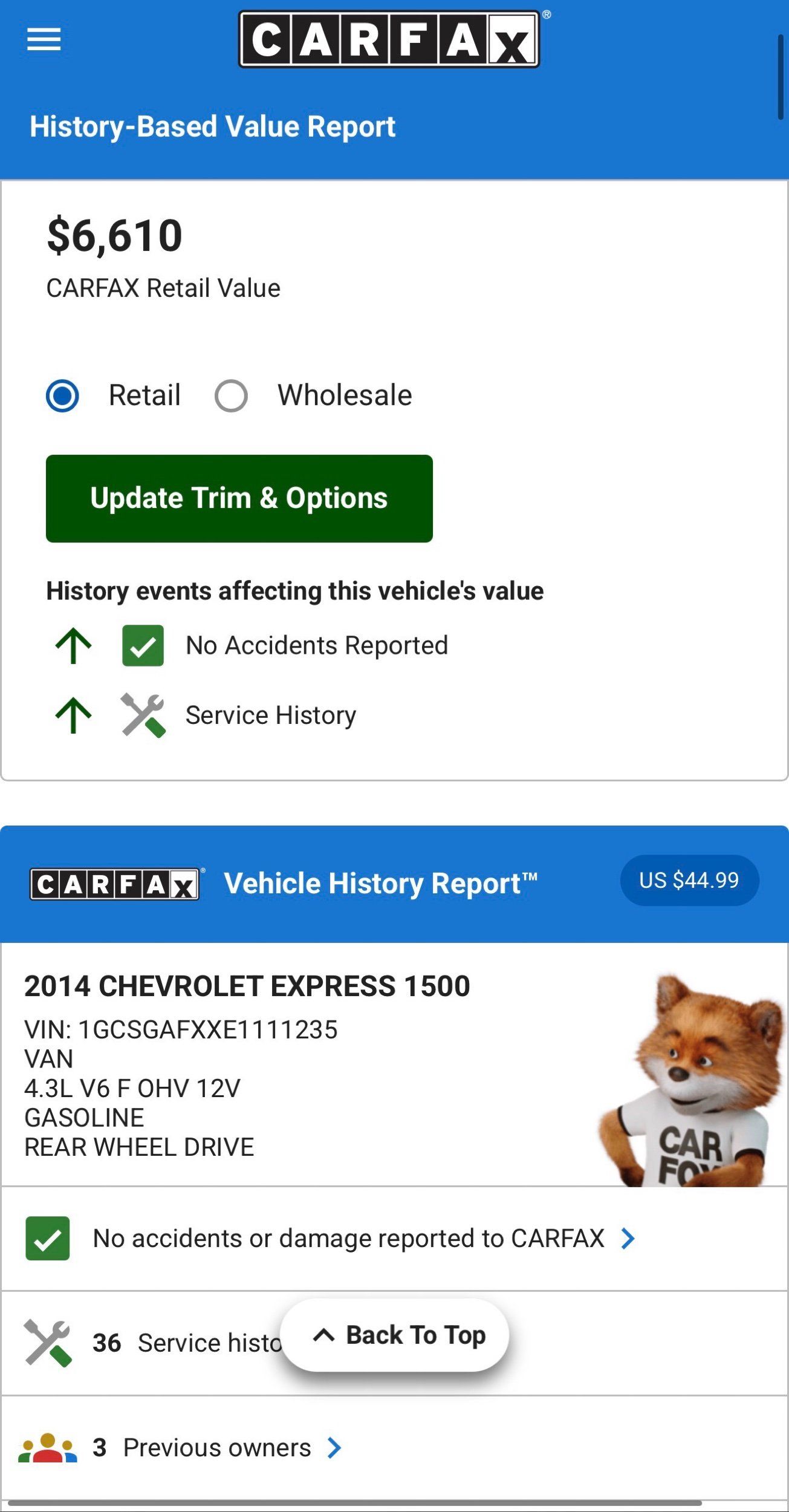Click the up arrow beside No Accidents
This screenshot has height=1512, width=789.
tap(73, 645)
